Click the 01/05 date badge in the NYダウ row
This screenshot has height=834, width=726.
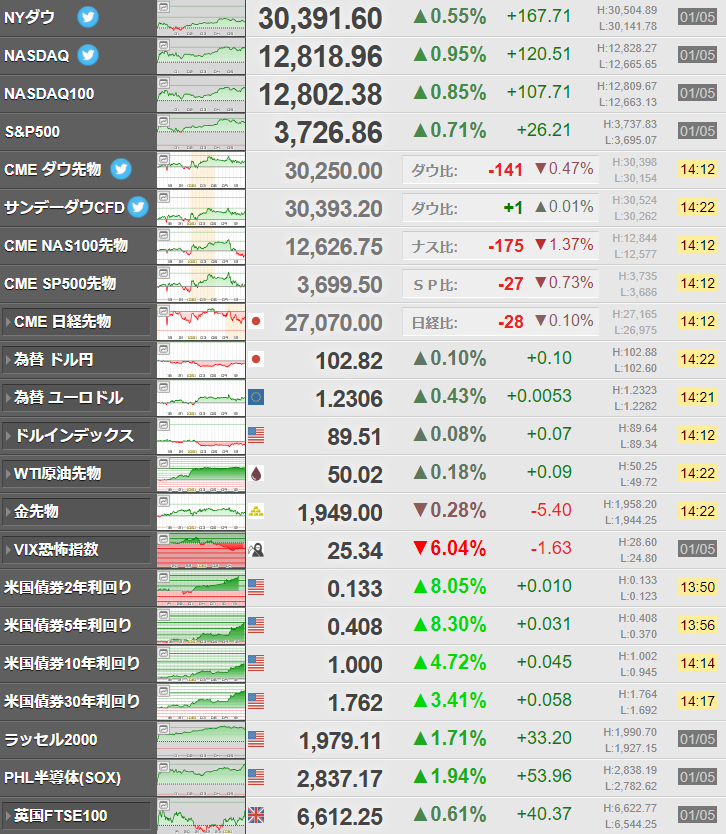(x=697, y=17)
